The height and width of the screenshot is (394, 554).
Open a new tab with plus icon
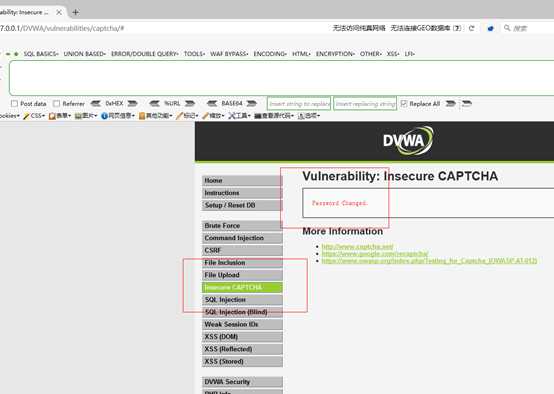pyautogui.click(x=75, y=12)
